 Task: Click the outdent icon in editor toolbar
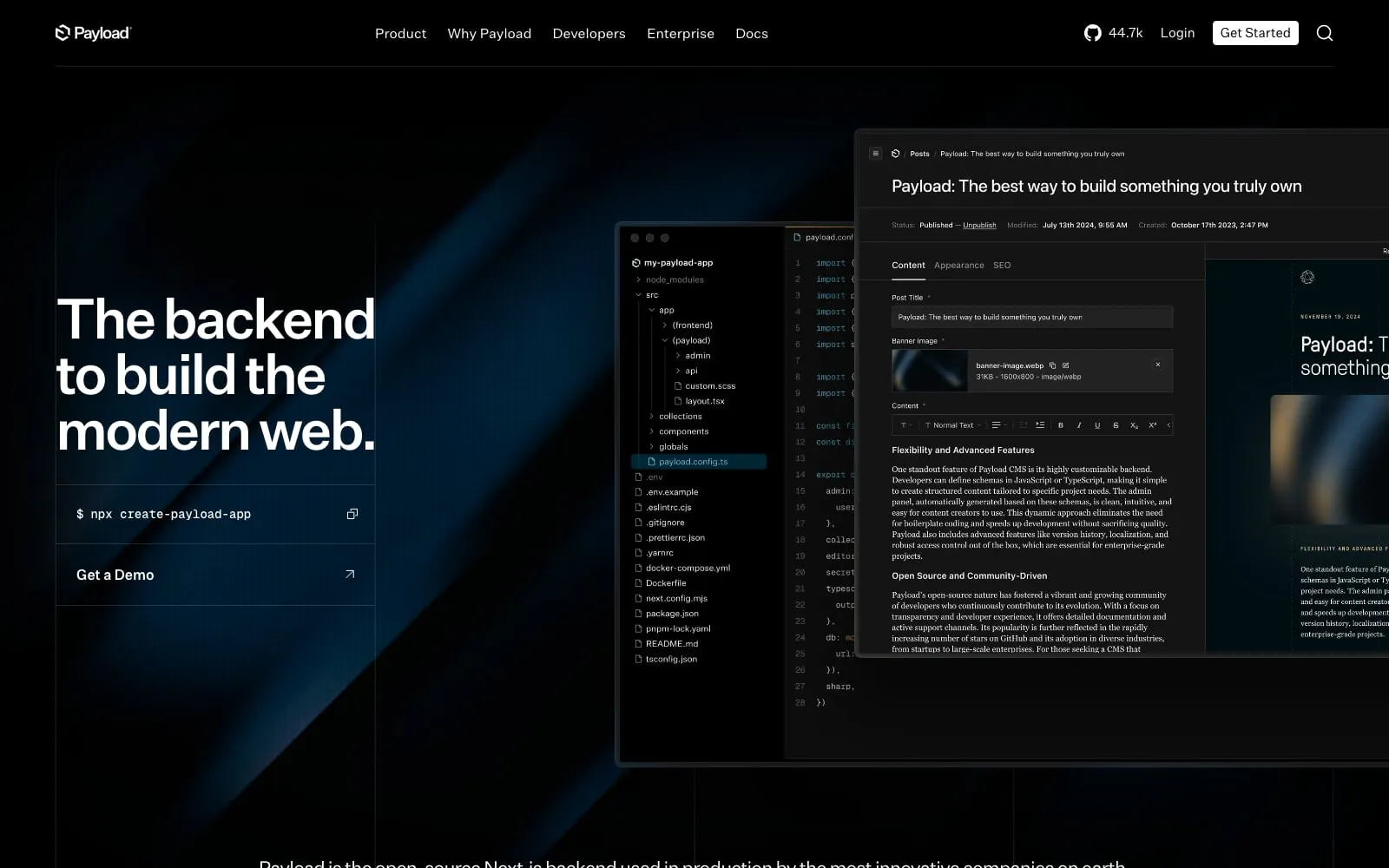[1023, 425]
